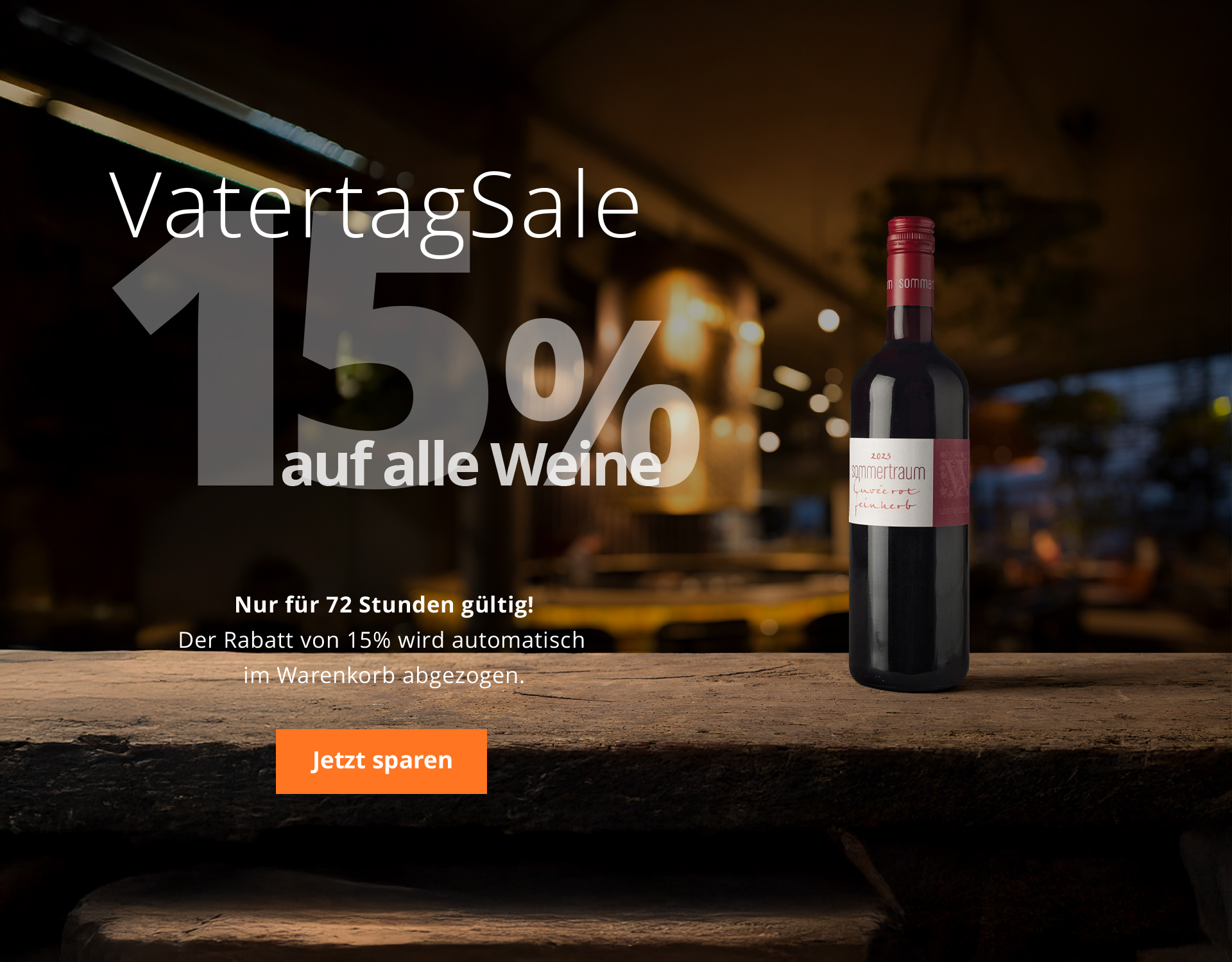This screenshot has width=1232, height=962.
Task: Click the VatertagSale headline
Action: [x=375, y=208]
